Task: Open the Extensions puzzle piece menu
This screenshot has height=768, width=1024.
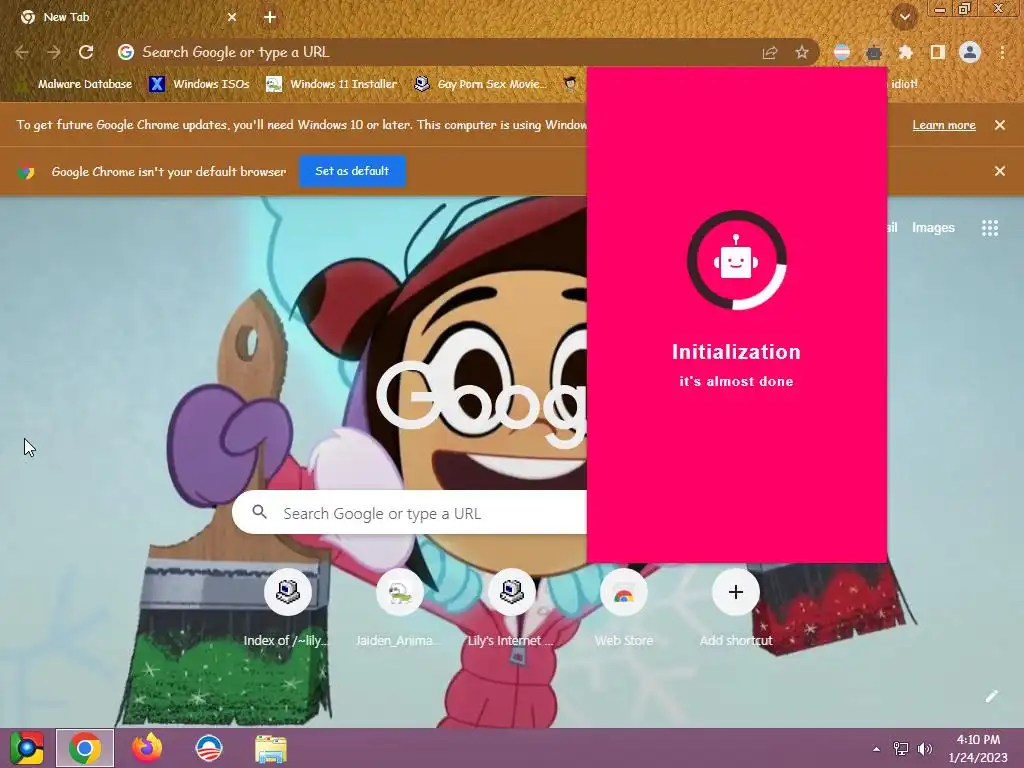Action: tap(906, 53)
